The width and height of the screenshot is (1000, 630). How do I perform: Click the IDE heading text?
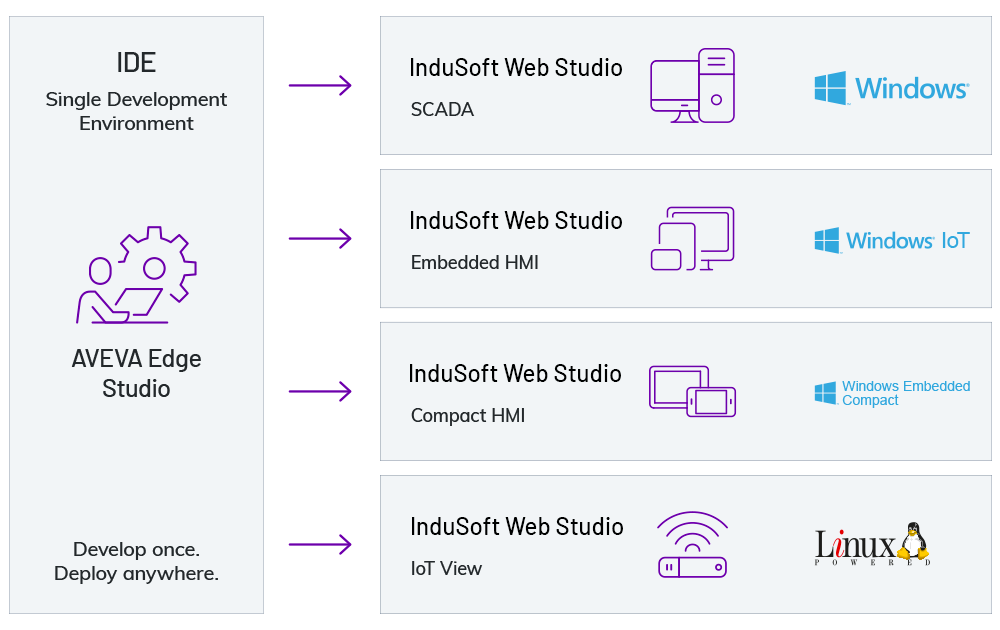pyautogui.click(x=136, y=62)
